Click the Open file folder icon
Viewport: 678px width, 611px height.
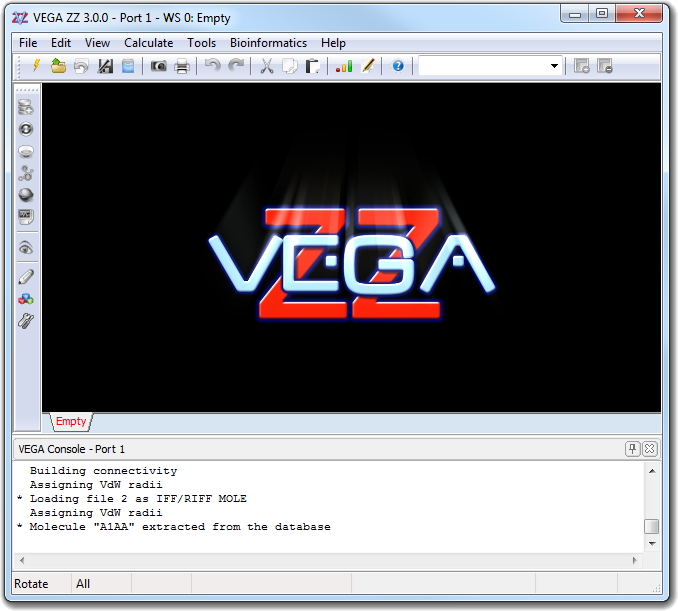coord(58,66)
